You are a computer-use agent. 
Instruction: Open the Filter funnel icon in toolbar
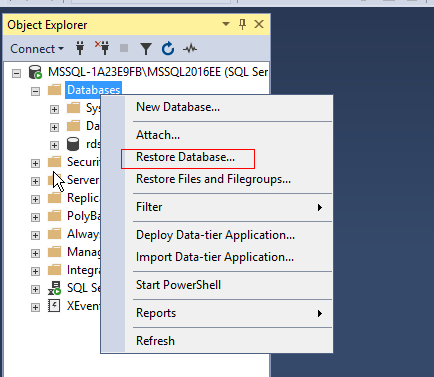146,49
